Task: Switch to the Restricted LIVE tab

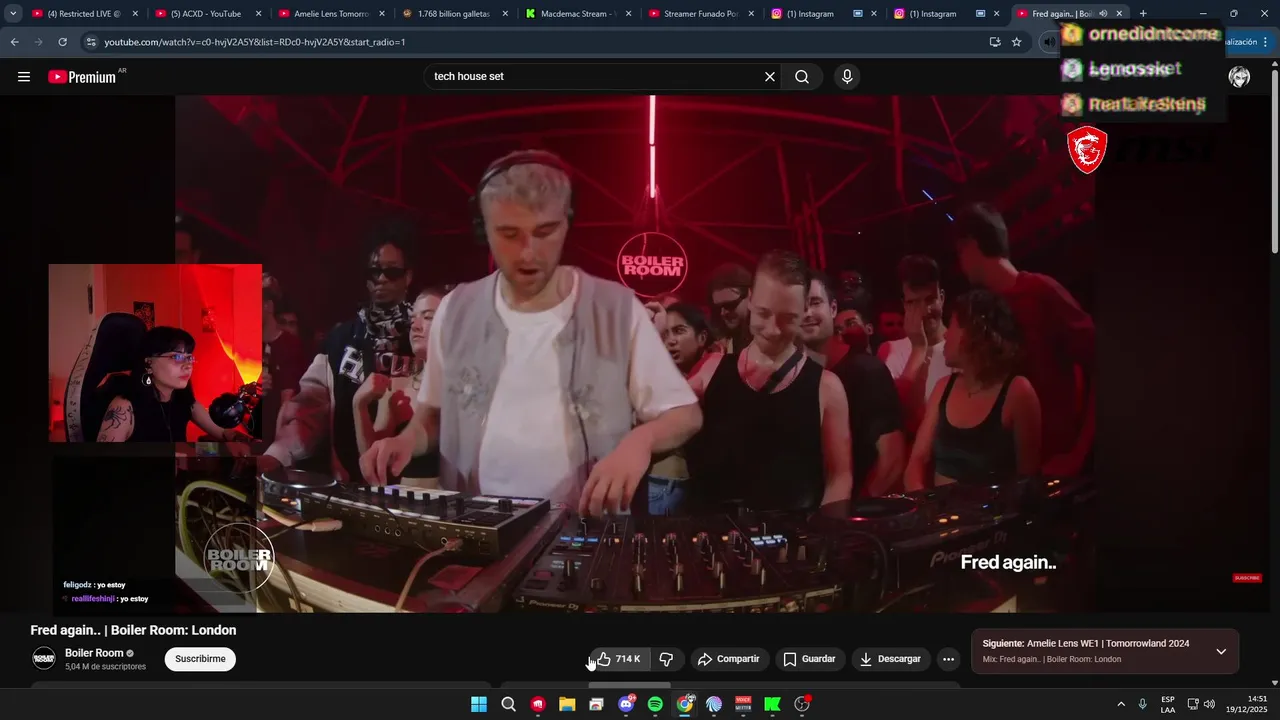Action: [x=85, y=14]
